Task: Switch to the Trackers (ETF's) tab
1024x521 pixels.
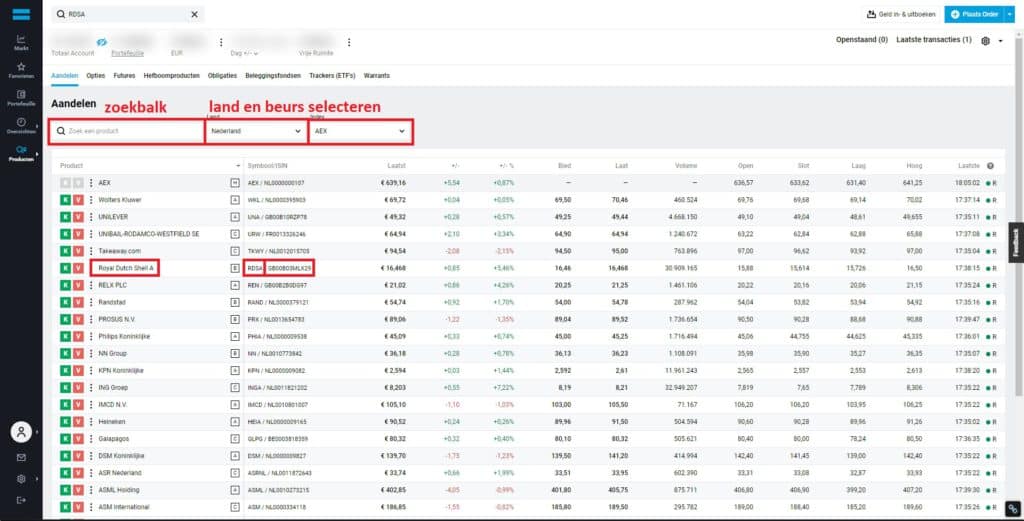Action: (x=332, y=76)
